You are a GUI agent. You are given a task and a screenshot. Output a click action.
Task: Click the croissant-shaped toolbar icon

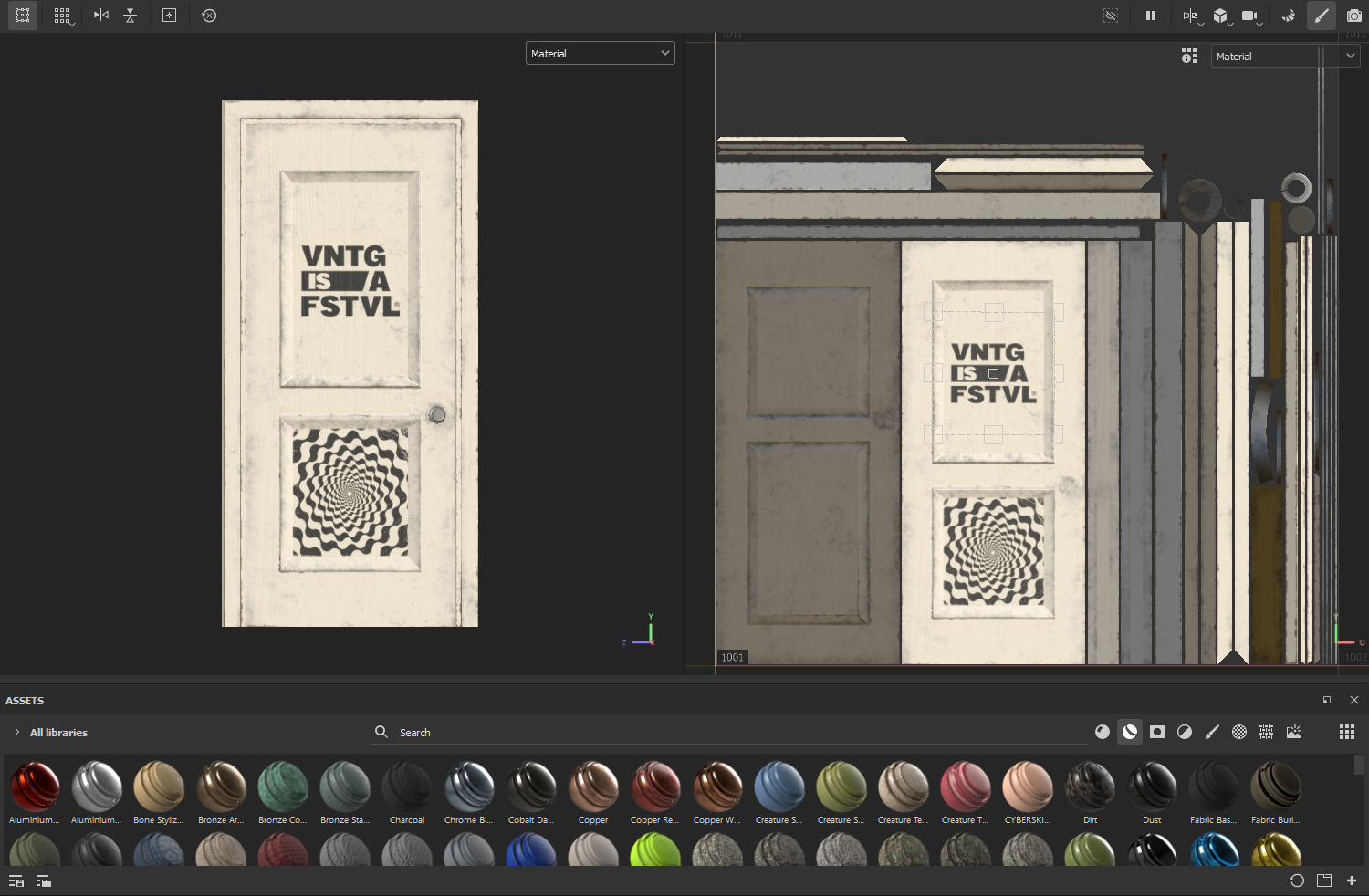click(1288, 16)
